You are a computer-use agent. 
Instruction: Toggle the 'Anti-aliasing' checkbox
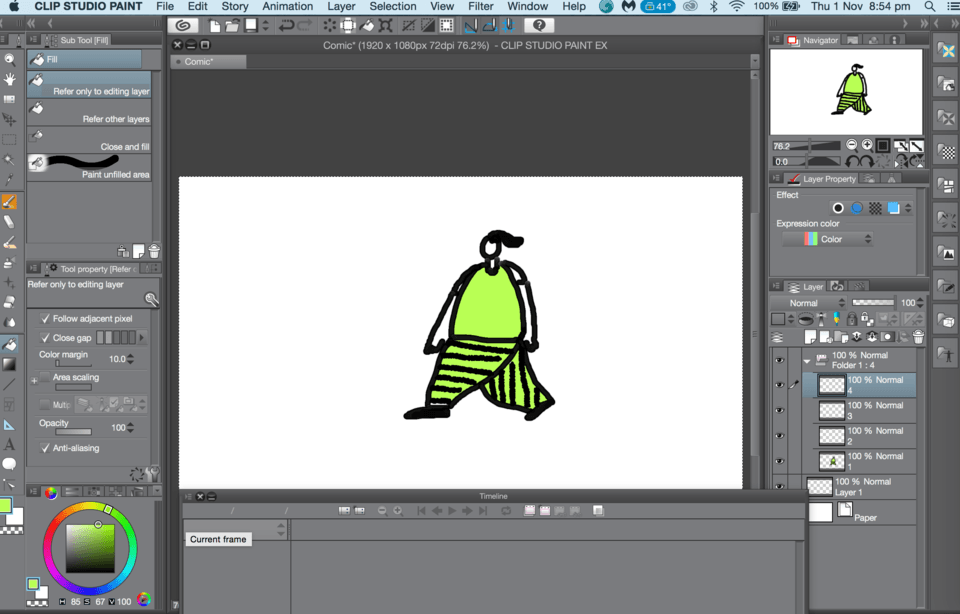[45, 448]
